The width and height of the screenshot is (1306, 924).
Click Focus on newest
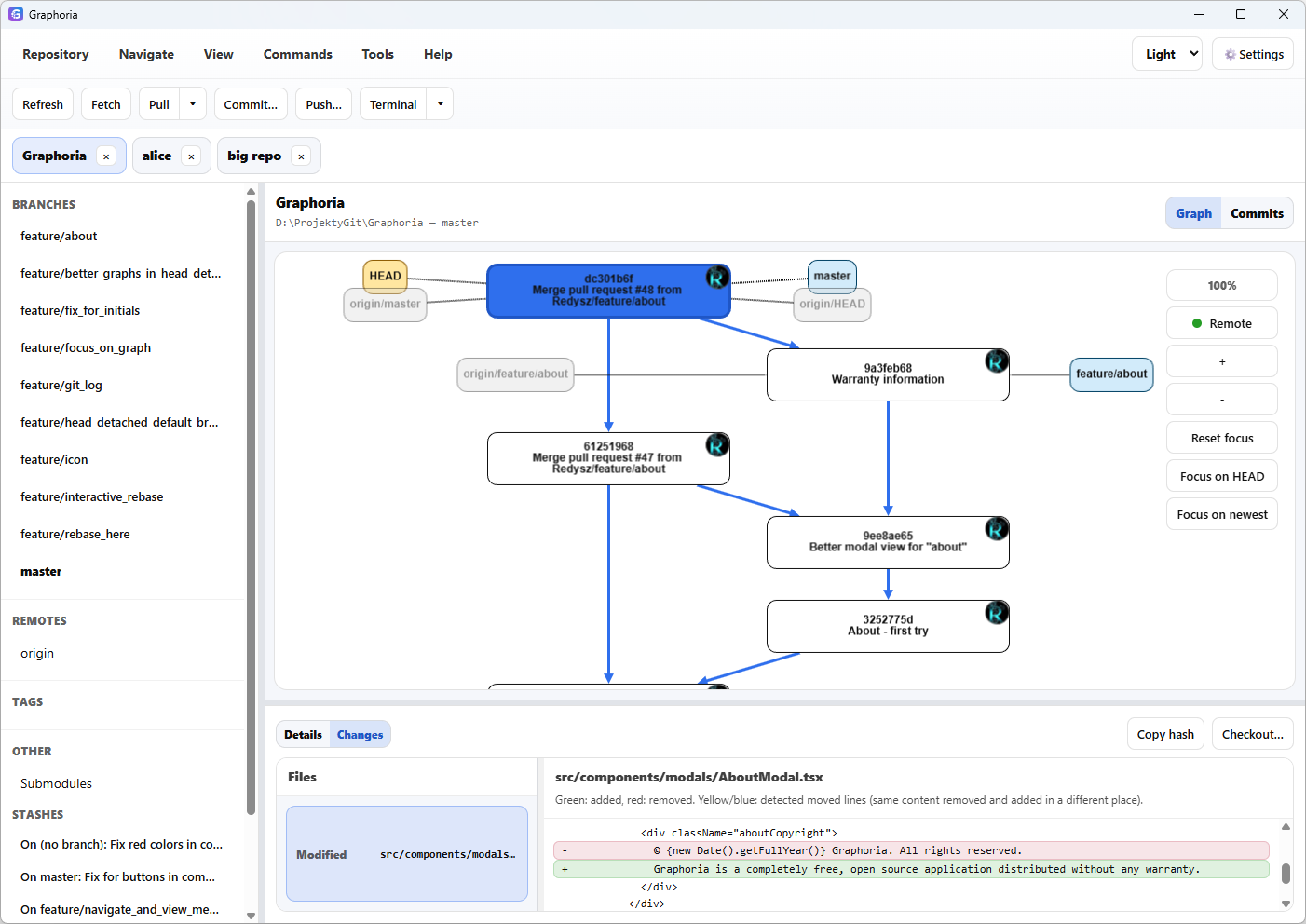1221,513
